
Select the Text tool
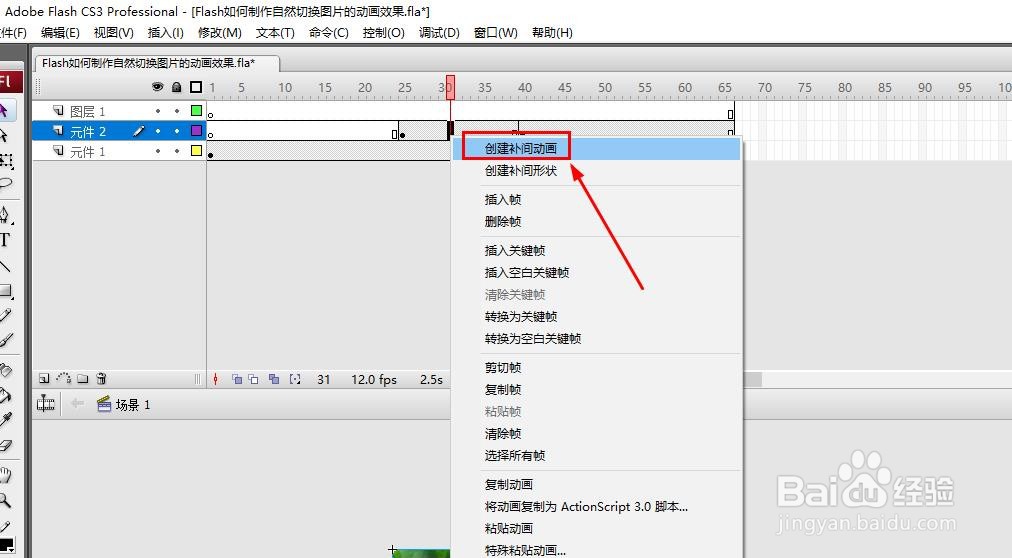pyautogui.click(x=5, y=240)
